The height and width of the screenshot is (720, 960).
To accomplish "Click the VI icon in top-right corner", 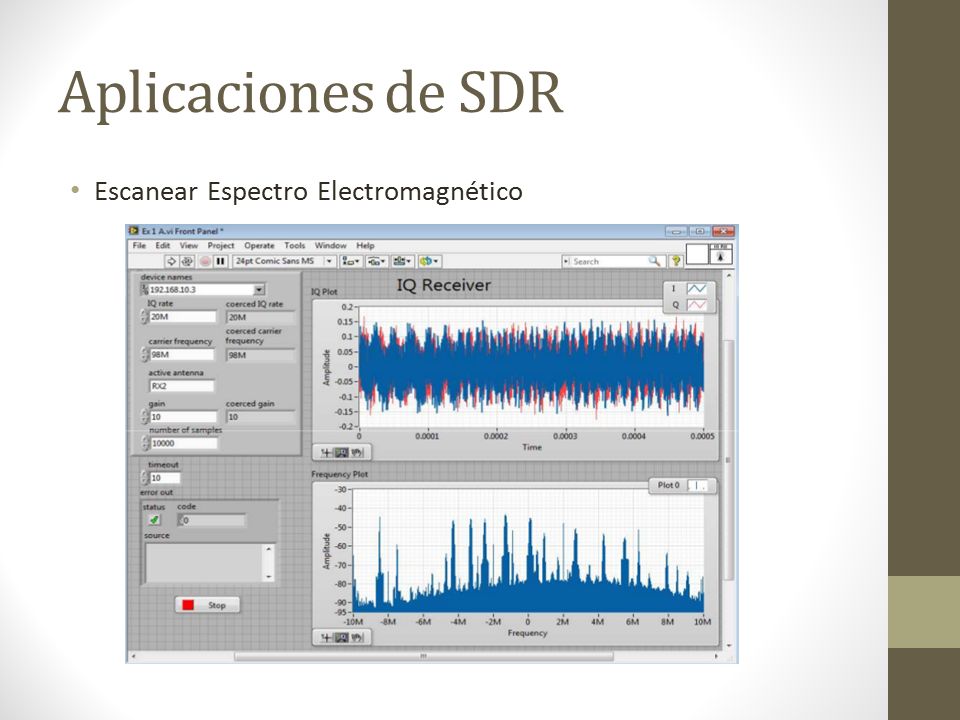I will pyautogui.click(x=721, y=254).
